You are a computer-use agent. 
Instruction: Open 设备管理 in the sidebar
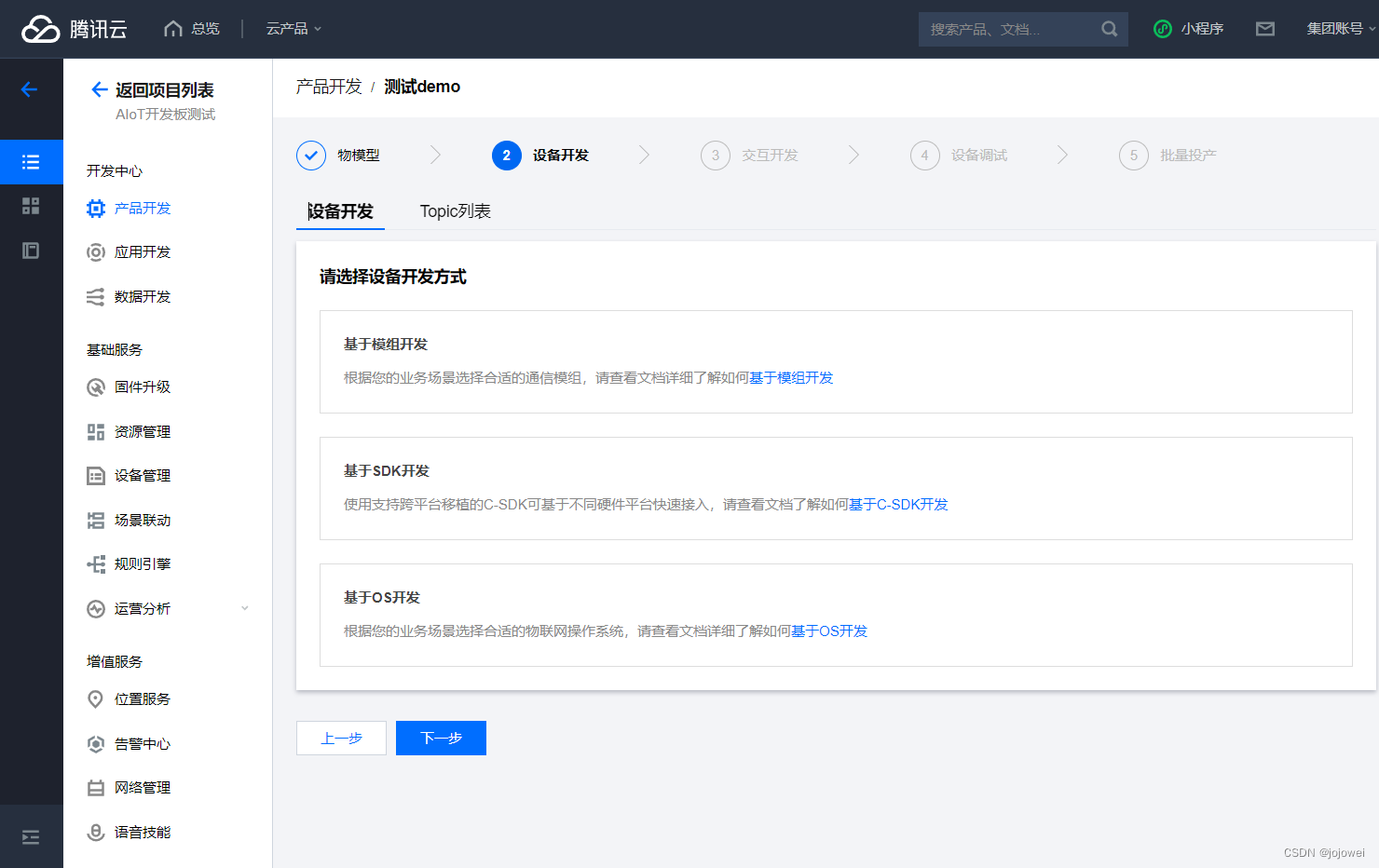tap(143, 475)
